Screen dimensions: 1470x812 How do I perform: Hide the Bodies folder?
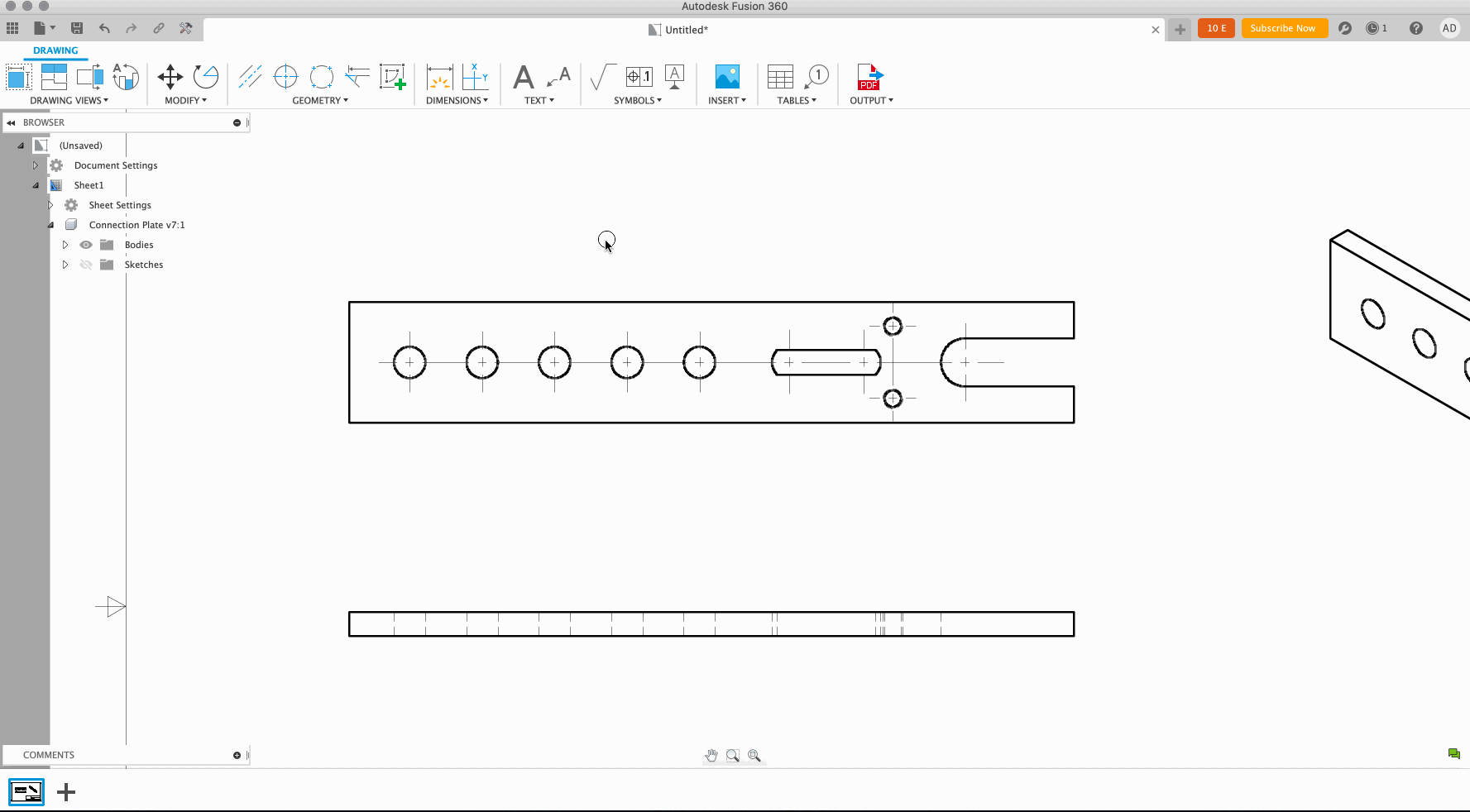86,244
